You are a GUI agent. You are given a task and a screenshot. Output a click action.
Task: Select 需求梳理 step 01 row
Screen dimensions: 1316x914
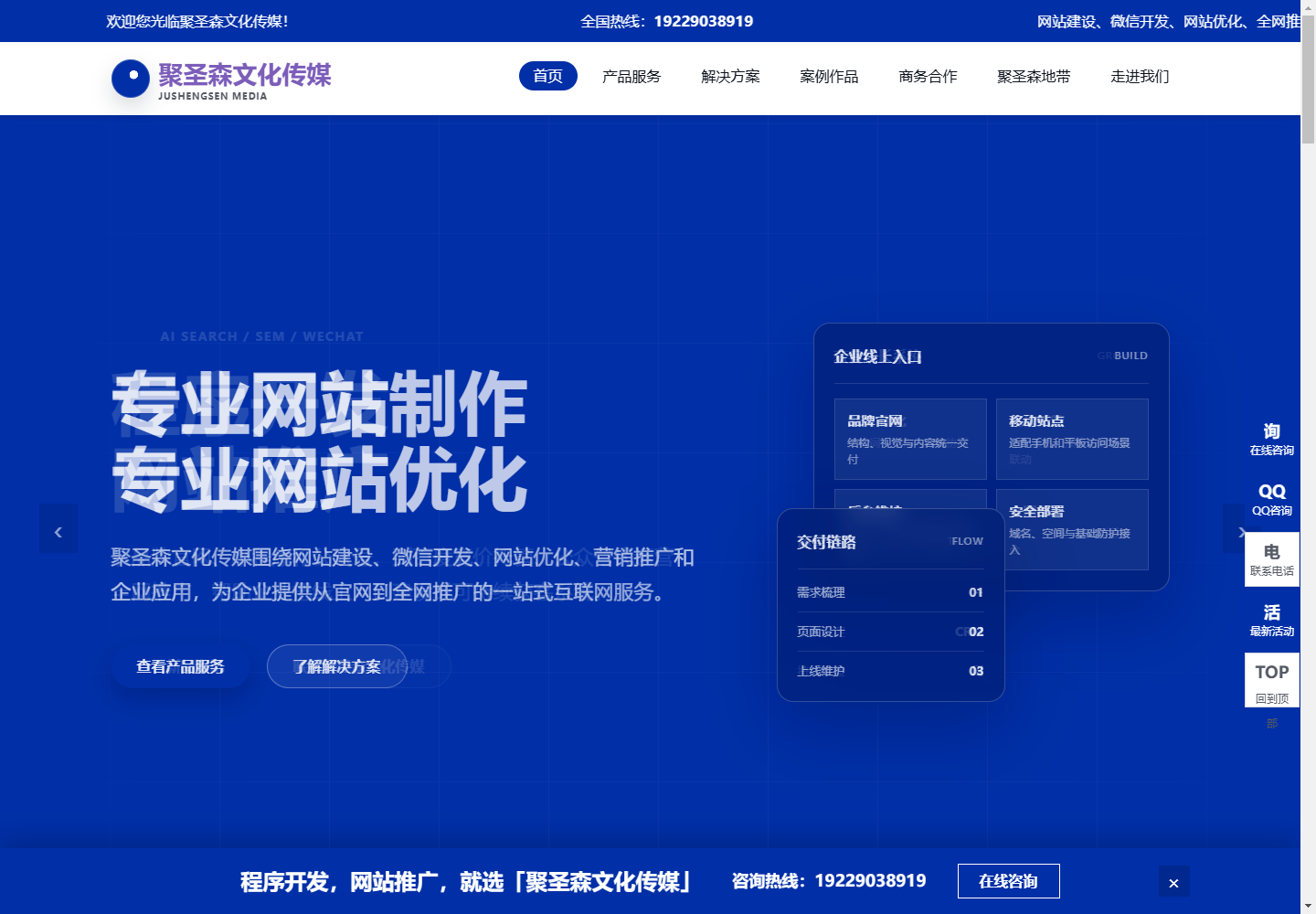pyautogui.click(x=890, y=592)
